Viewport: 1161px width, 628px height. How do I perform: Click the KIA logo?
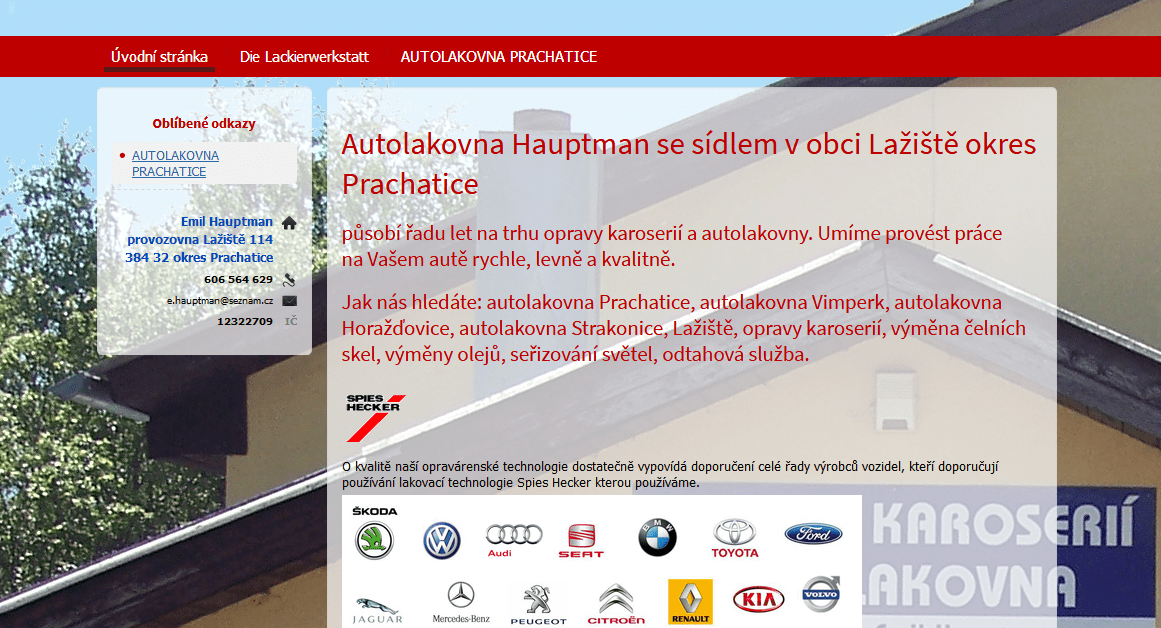click(758, 599)
